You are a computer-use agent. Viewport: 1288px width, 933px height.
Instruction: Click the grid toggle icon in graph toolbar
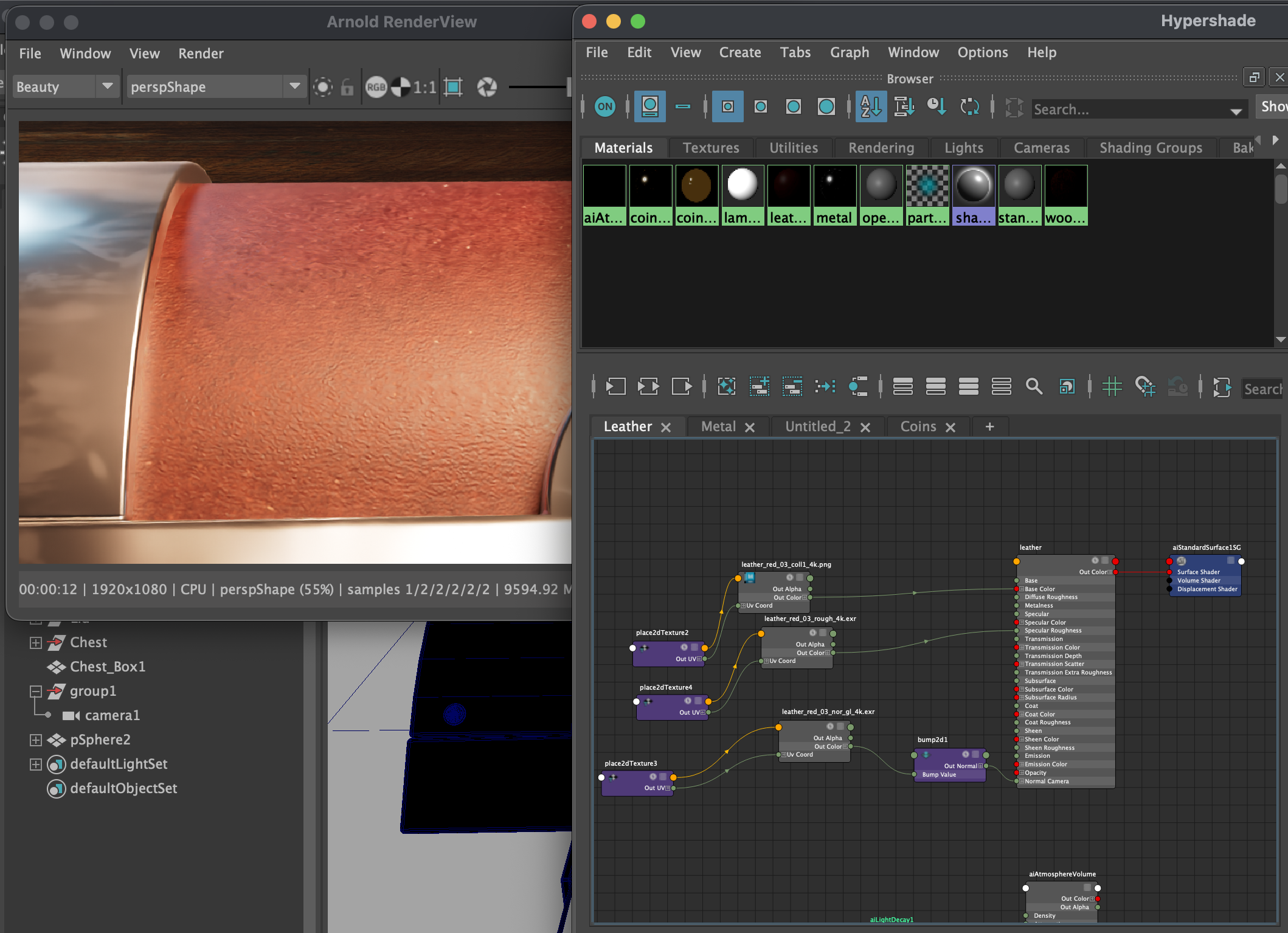[x=1112, y=386]
